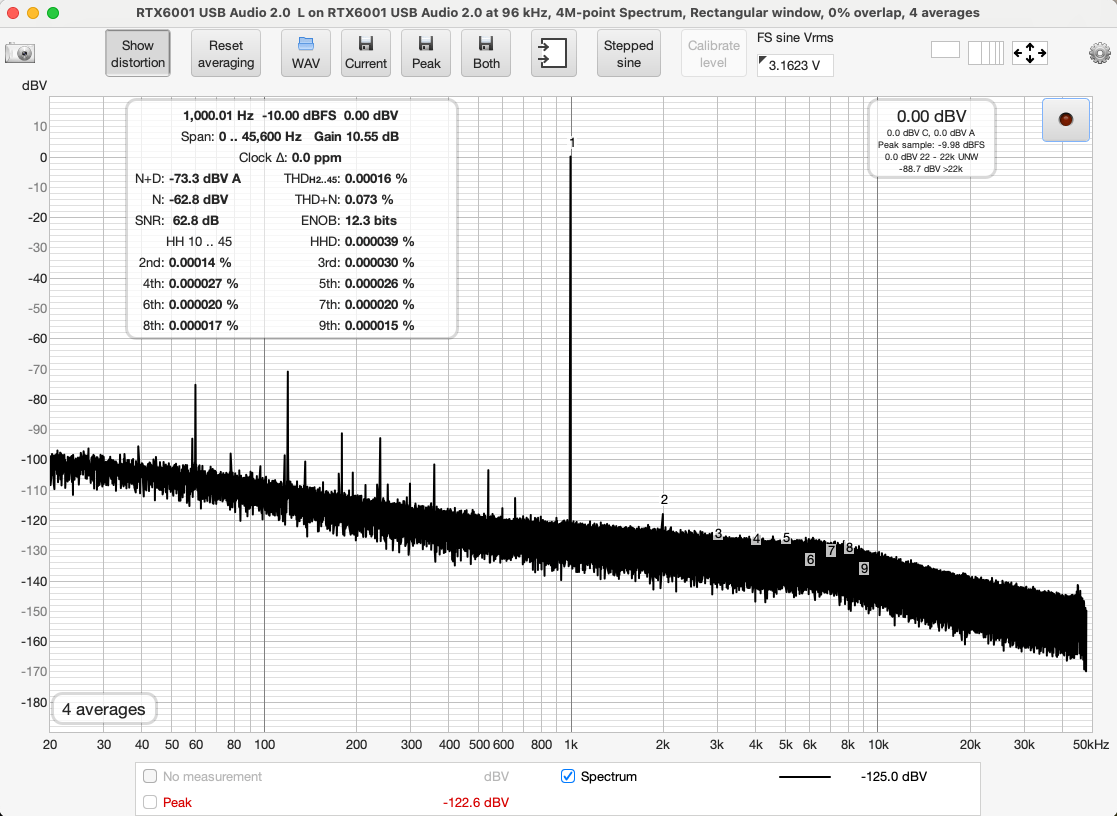Image resolution: width=1117 pixels, height=816 pixels.
Task: Enable the No measurement checkbox
Action: point(150,776)
